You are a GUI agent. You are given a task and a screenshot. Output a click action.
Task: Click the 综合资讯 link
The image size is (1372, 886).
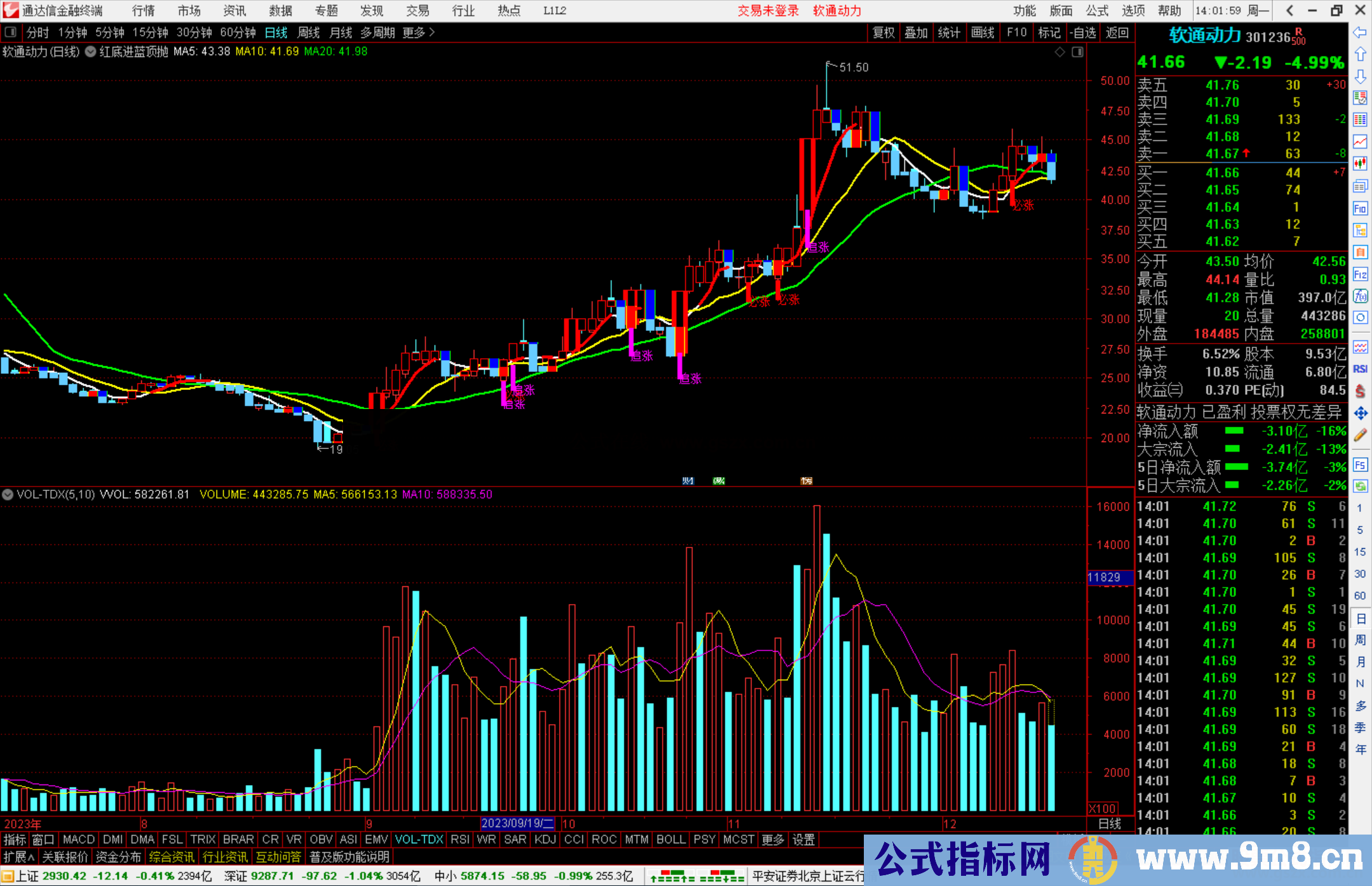point(171,857)
